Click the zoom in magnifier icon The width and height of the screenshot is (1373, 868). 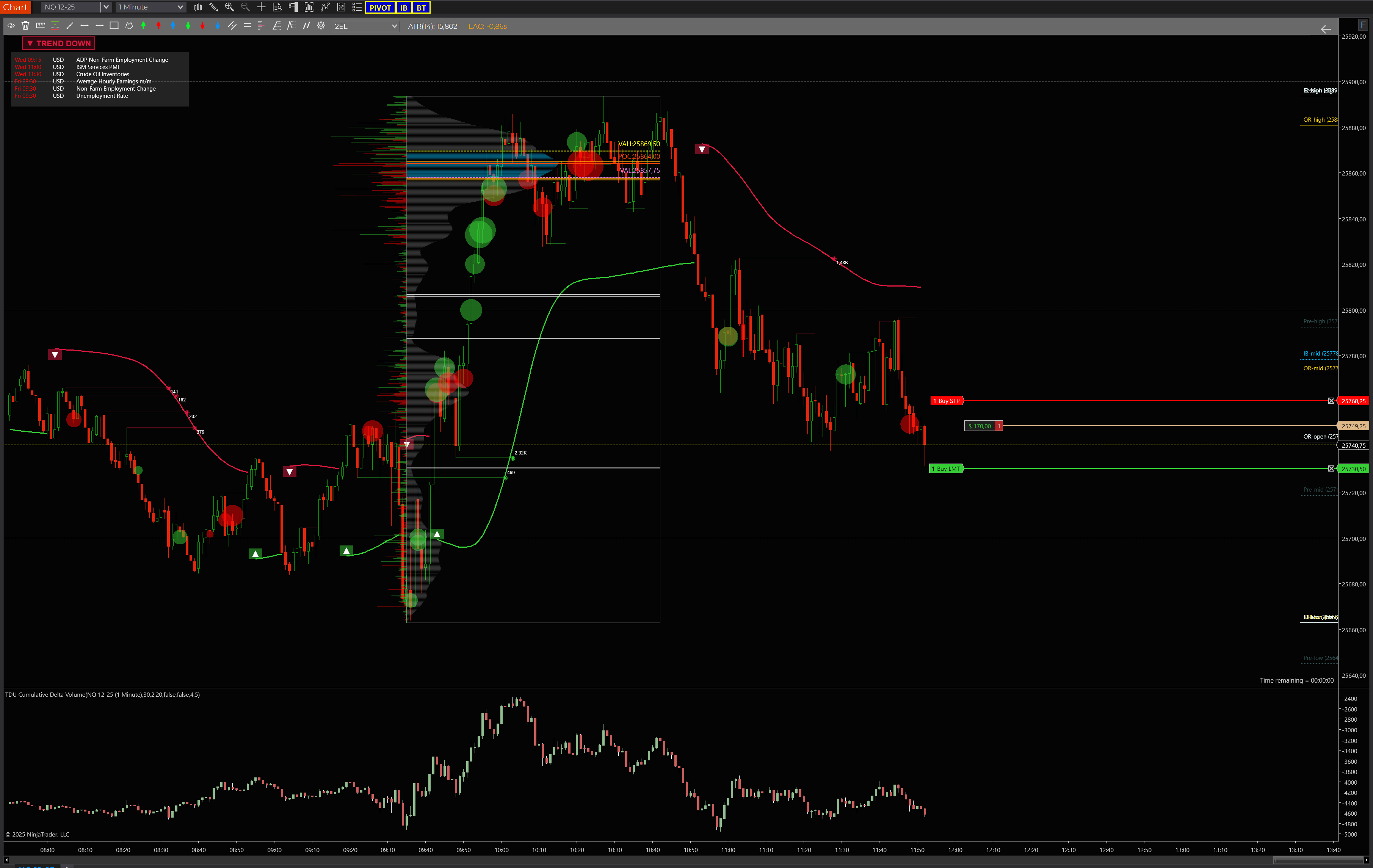coord(229,8)
